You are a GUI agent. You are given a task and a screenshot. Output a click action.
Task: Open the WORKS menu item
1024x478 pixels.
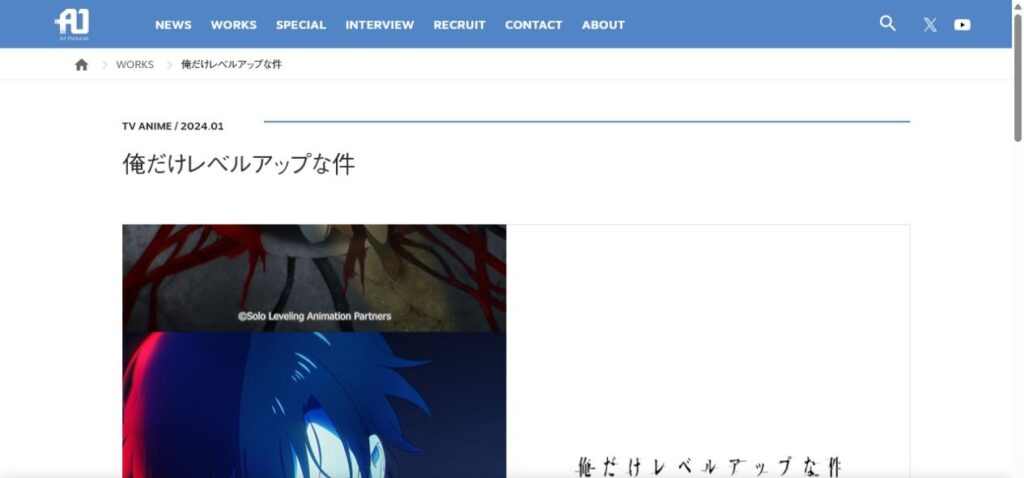point(234,25)
